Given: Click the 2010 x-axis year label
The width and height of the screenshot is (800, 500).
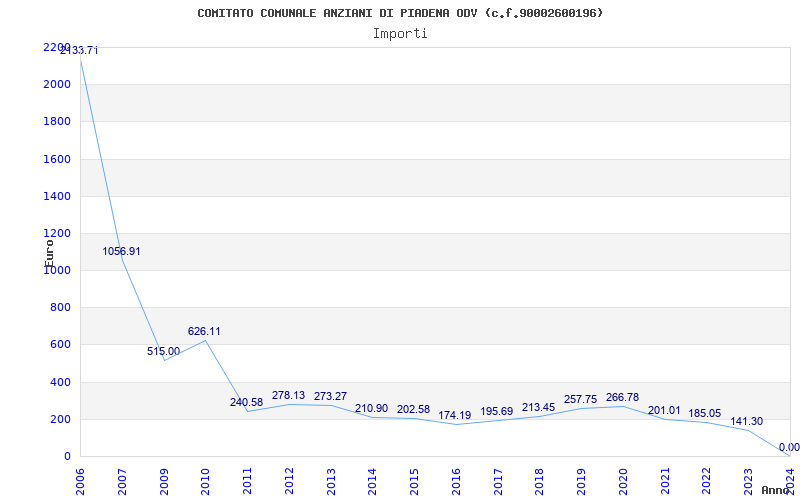Looking at the screenshot, I should tap(206, 481).
